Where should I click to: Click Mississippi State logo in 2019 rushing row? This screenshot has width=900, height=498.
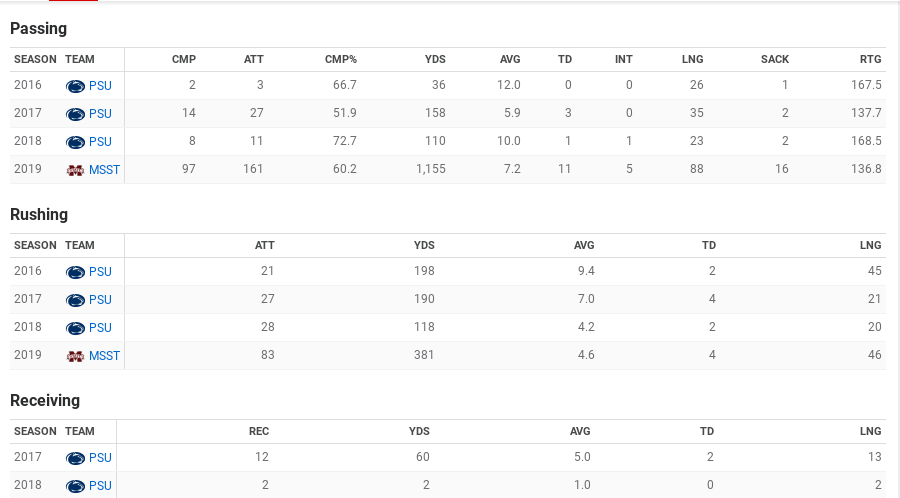pyautogui.click(x=75, y=356)
